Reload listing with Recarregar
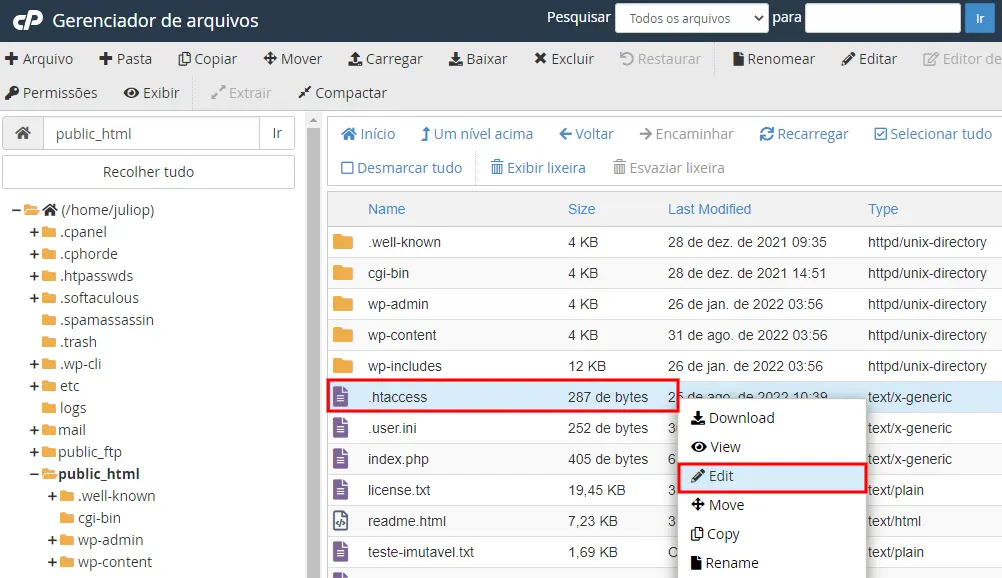The height and width of the screenshot is (578, 1002). [803, 134]
